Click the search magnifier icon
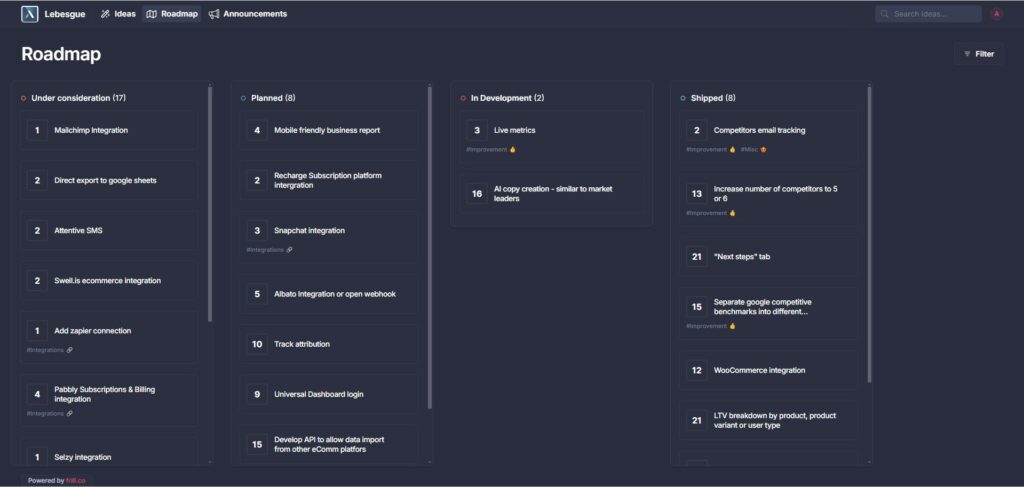 coord(885,14)
